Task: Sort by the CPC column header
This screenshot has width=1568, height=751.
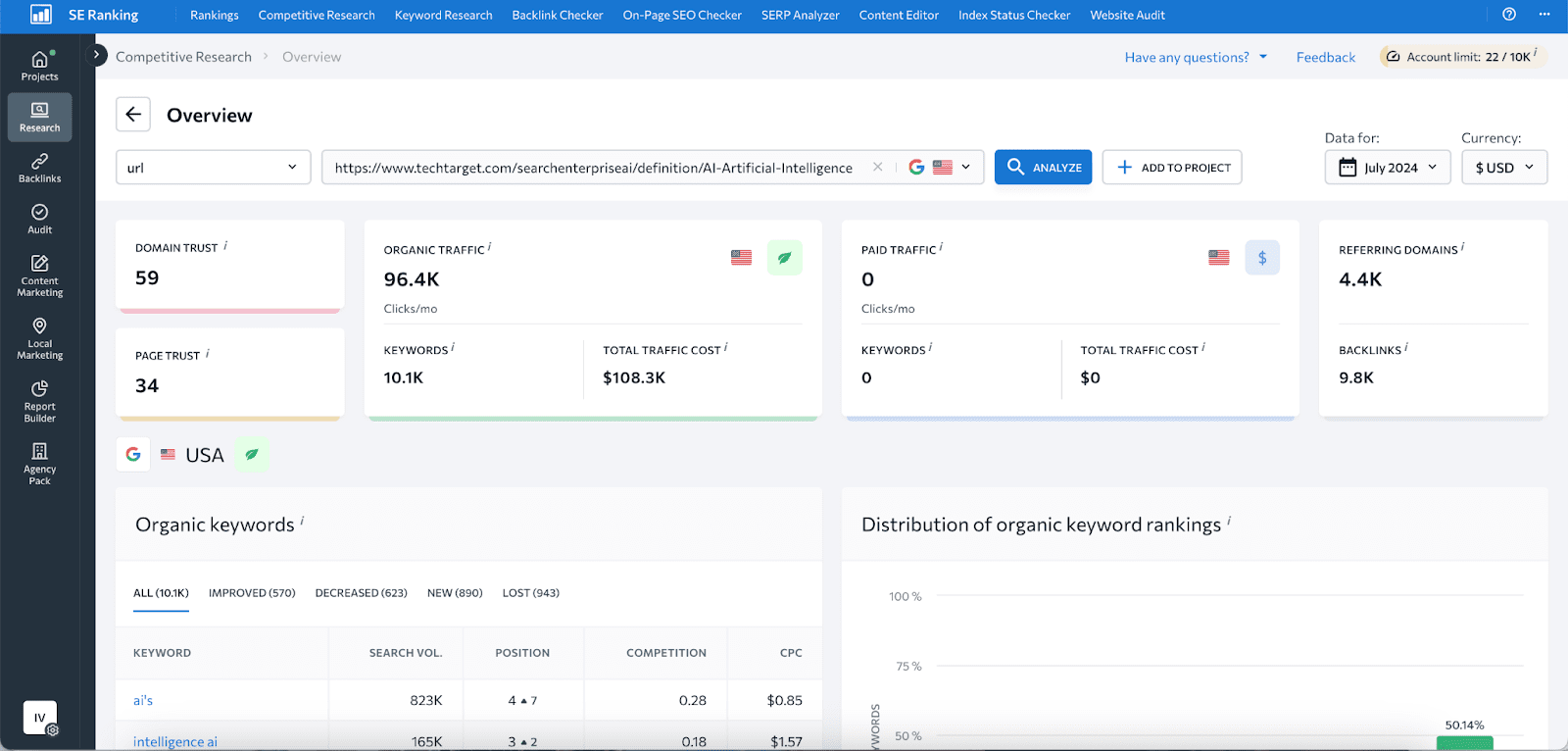Action: 791,653
